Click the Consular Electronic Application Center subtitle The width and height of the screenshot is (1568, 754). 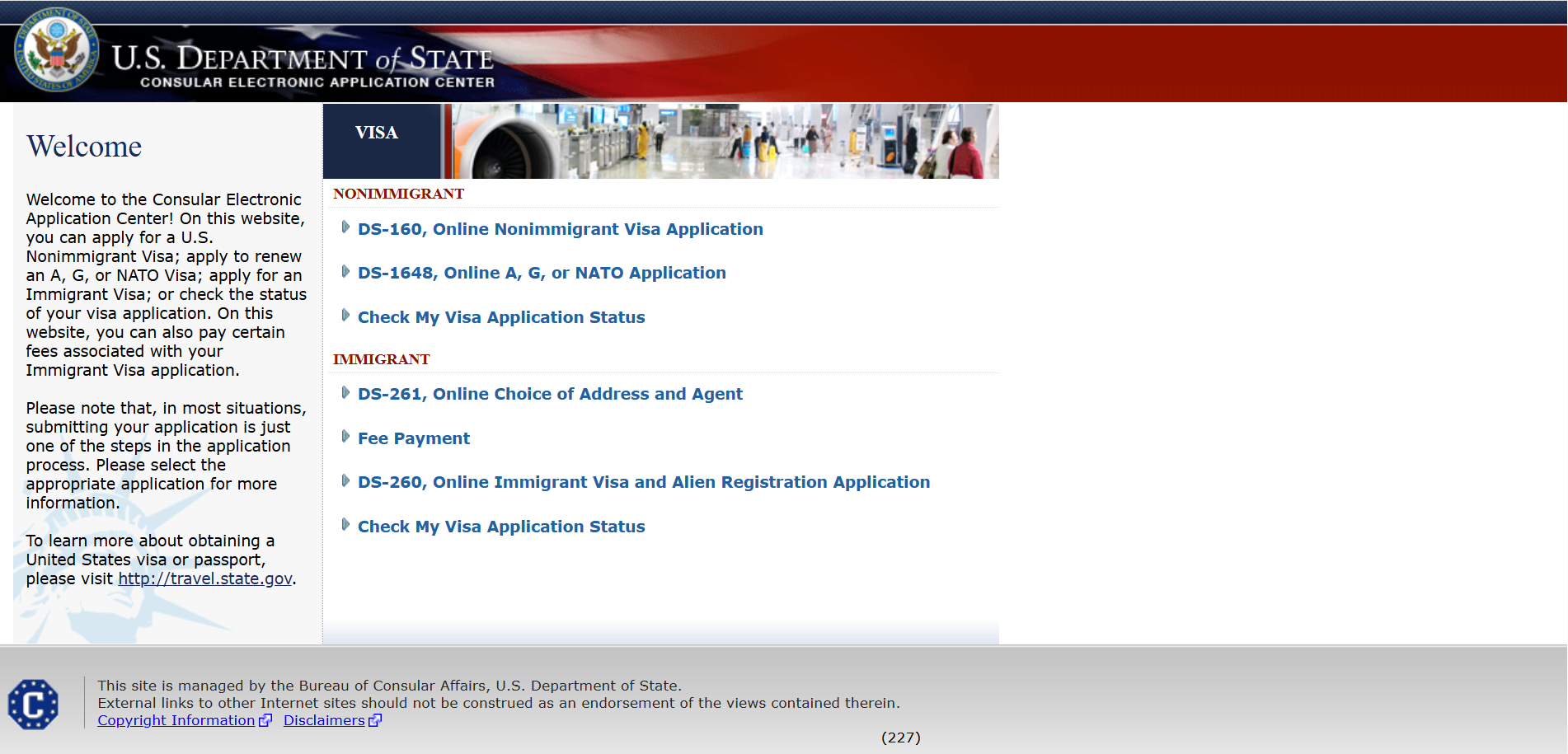tap(317, 82)
